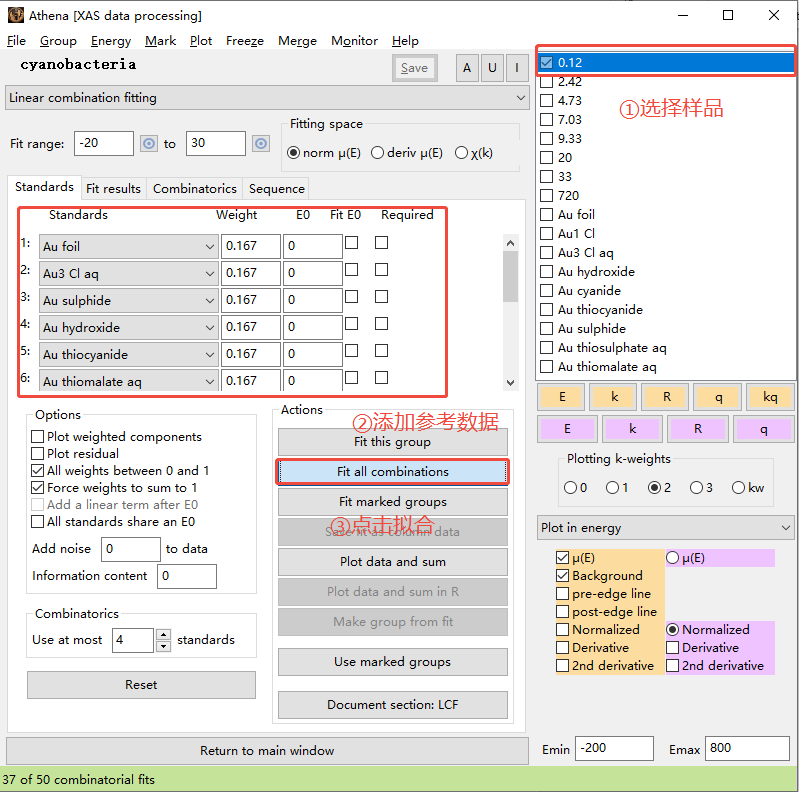Click the standards list scroll down arrow
The width and height of the screenshot is (799, 792).
(x=510, y=382)
